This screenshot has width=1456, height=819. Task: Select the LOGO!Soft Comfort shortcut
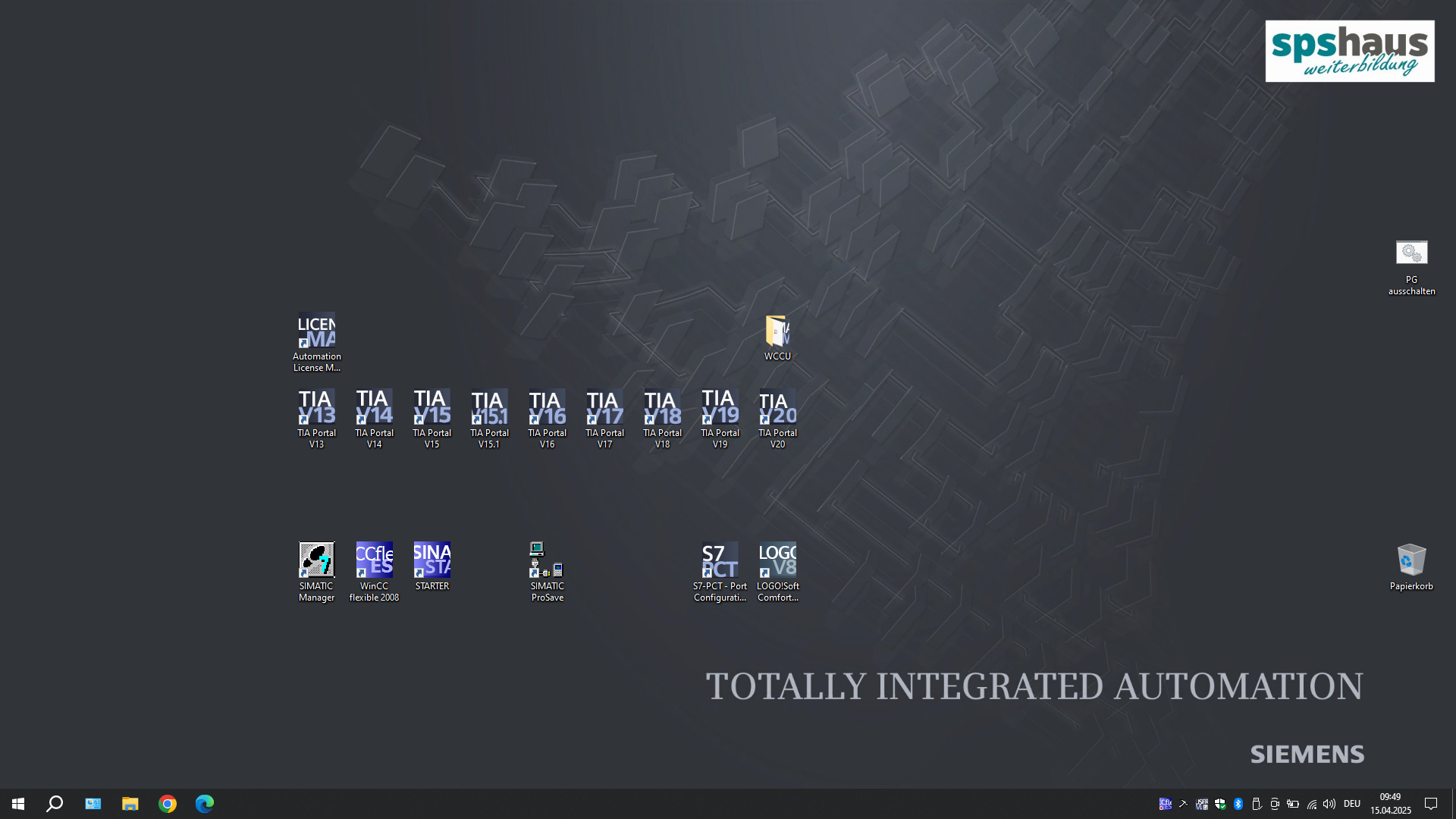tap(777, 572)
